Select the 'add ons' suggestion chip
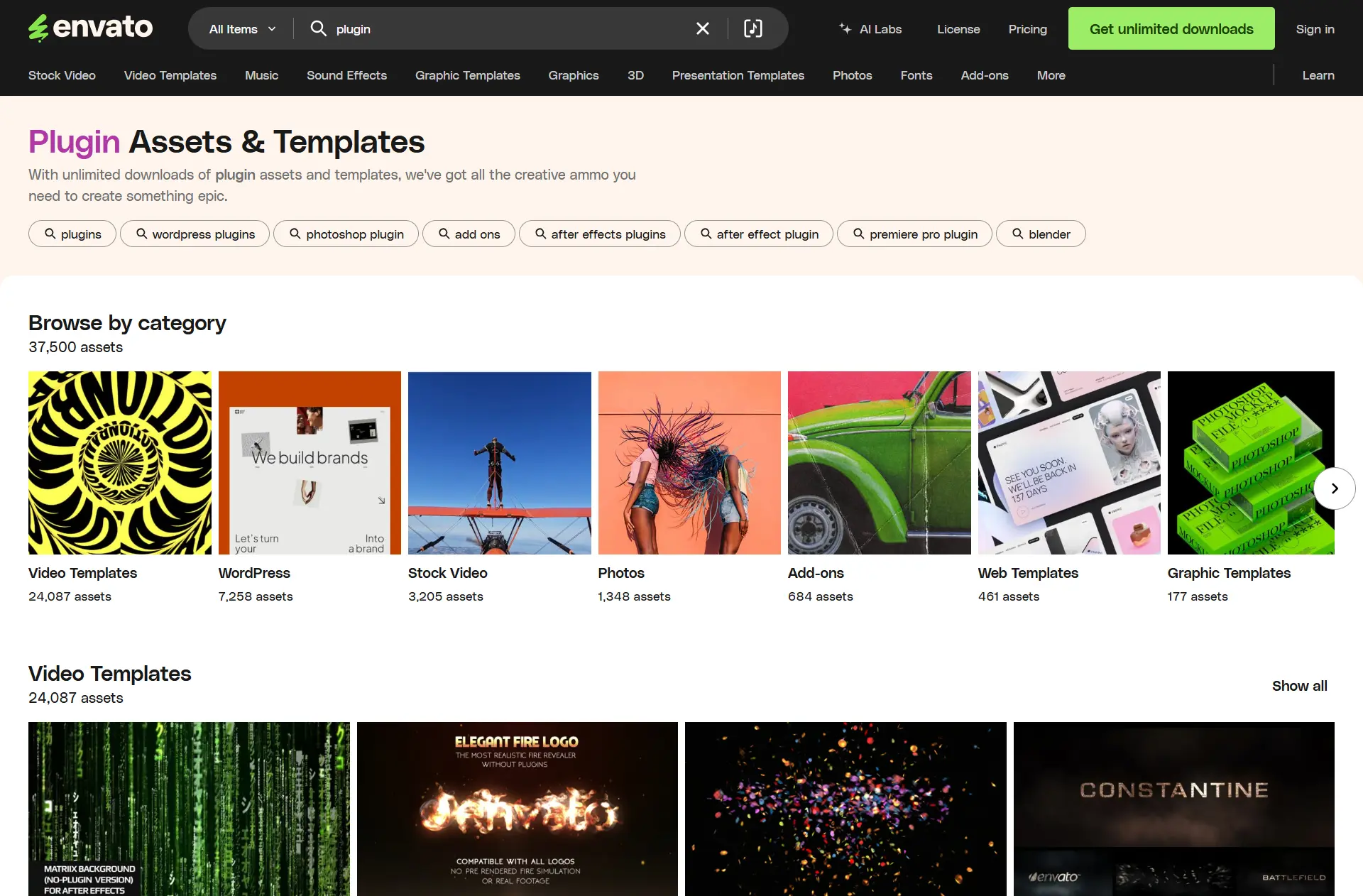The width and height of the screenshot is (1363, 896). [x=469, y=234]
